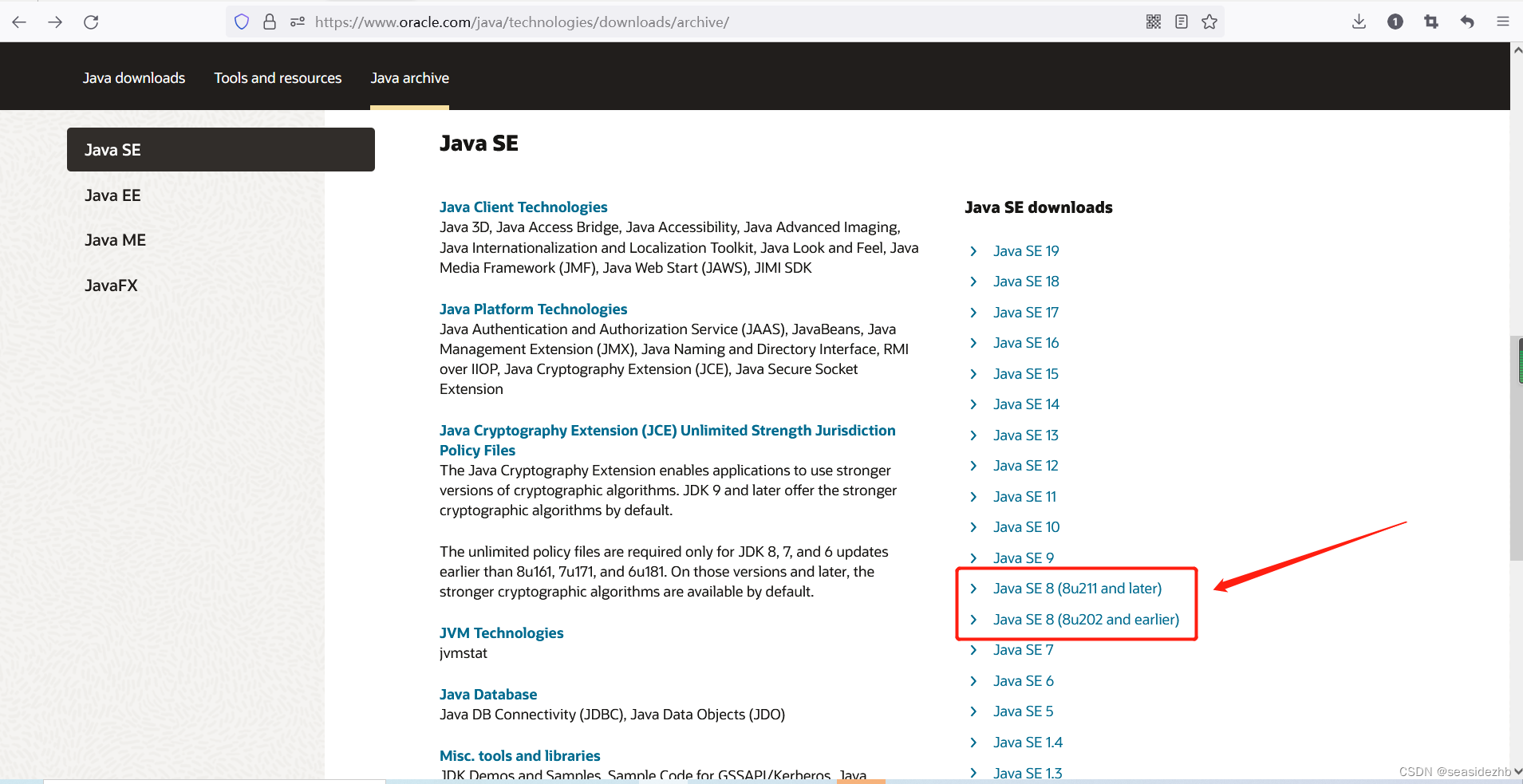
Task: Open the browser hamburger menu
Action: 1503,22
